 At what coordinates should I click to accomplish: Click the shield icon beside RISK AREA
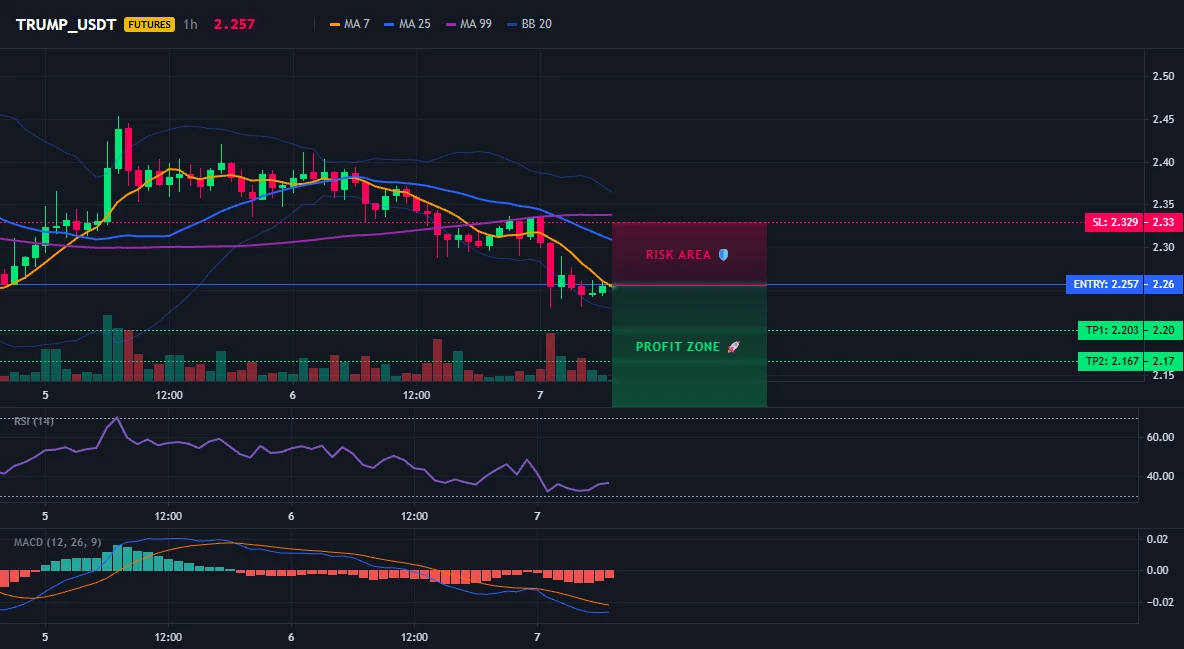723,255
